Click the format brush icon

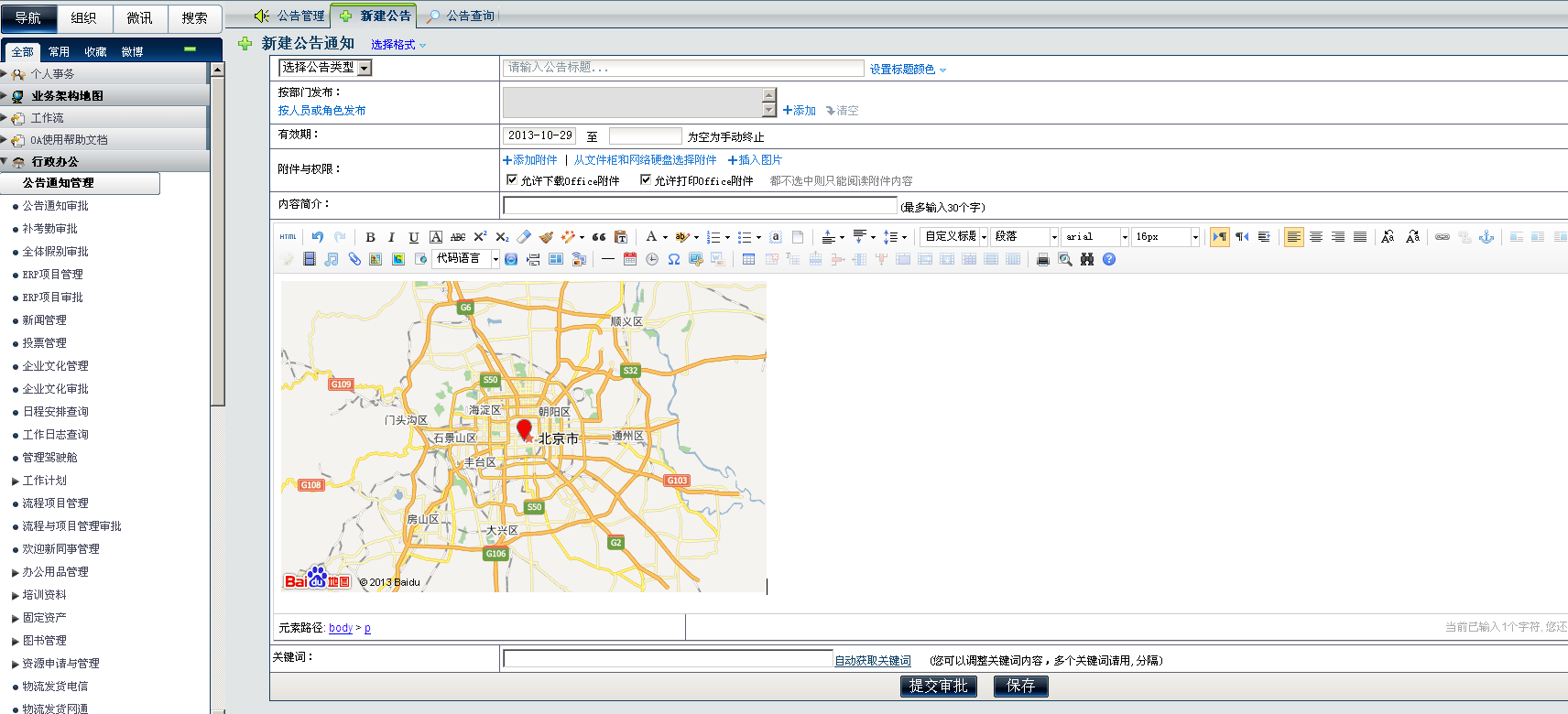click(x=546, y=236)
